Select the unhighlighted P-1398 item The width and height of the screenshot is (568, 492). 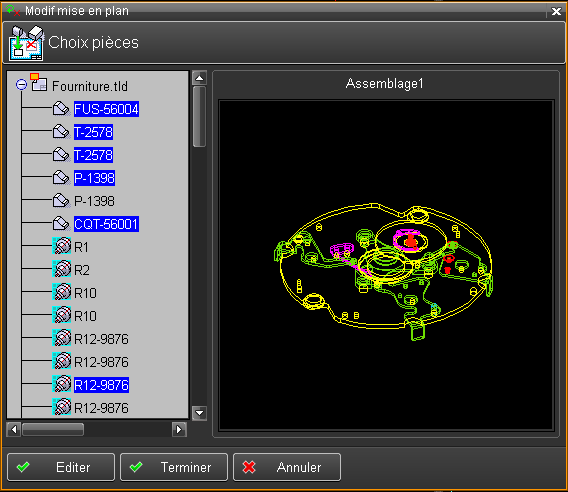click(x=94, y=201)
